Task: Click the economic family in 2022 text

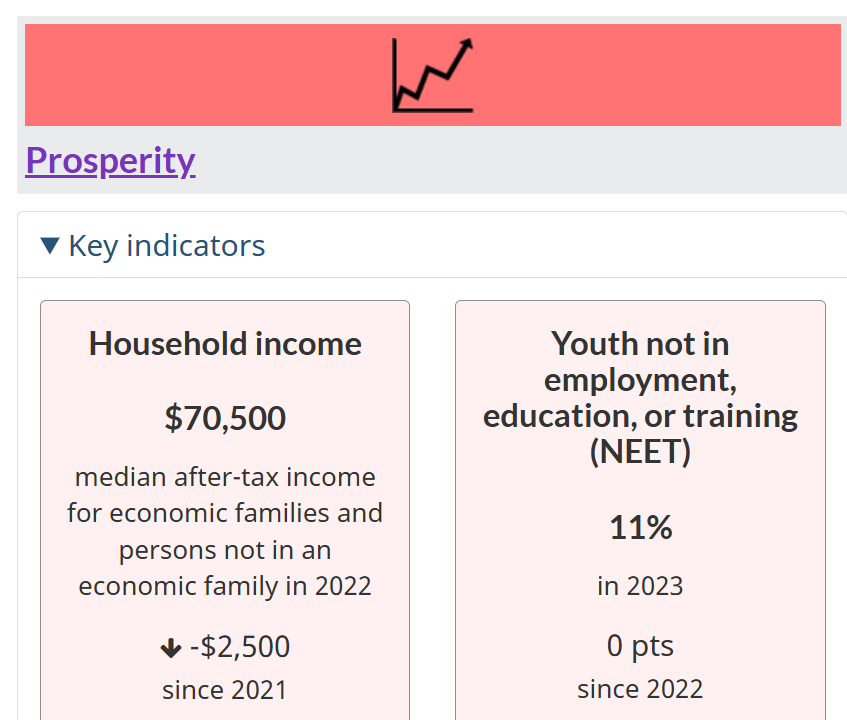Action: pyautogui.click(x=225, y=586)
